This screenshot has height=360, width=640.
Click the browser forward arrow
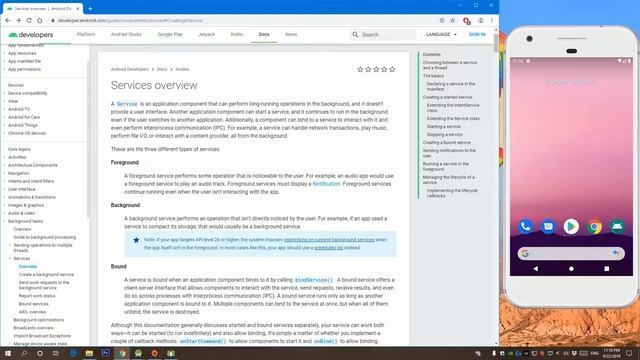(x=18, y=20)
